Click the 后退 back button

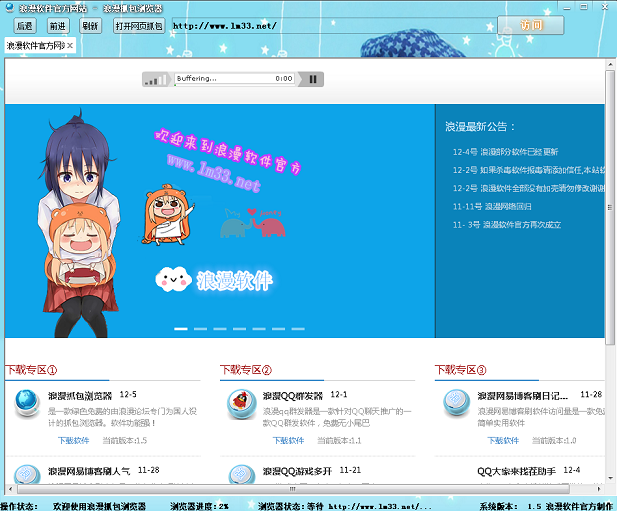(x=25, y=26)
